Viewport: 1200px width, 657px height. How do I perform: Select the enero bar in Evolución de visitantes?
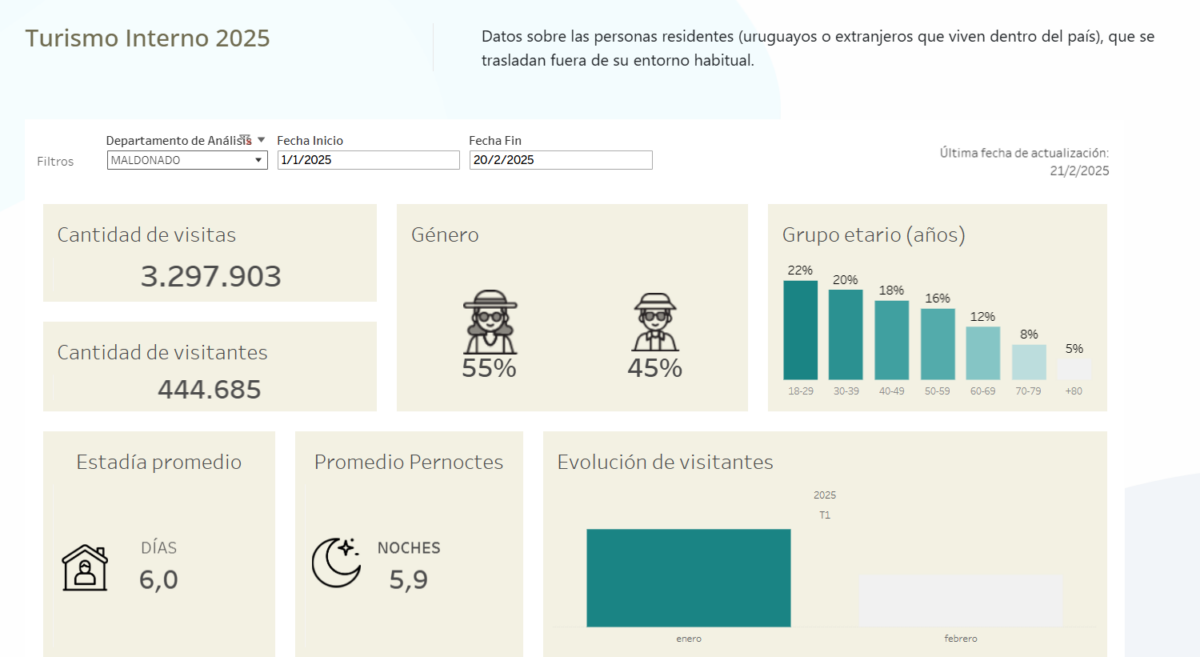[689, 577]
